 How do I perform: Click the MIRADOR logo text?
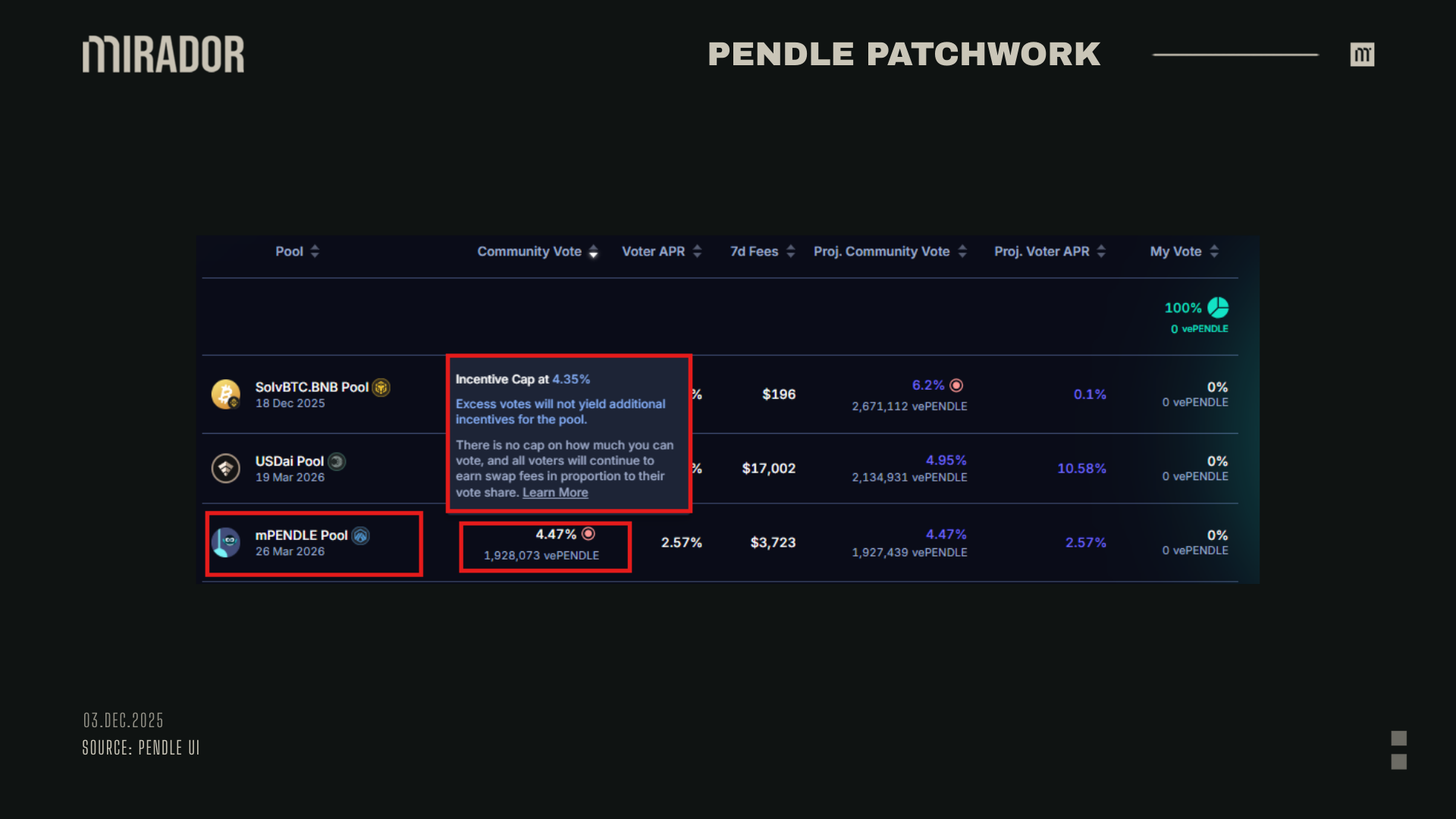pyautogui.click(x=164, y=55)
